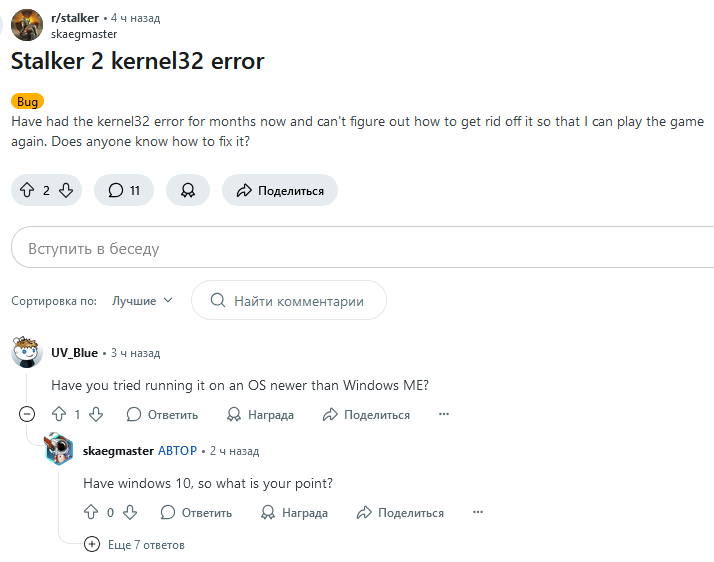Downvote UV_Blue's comment
Screen dimensions: 714x562
96,414
